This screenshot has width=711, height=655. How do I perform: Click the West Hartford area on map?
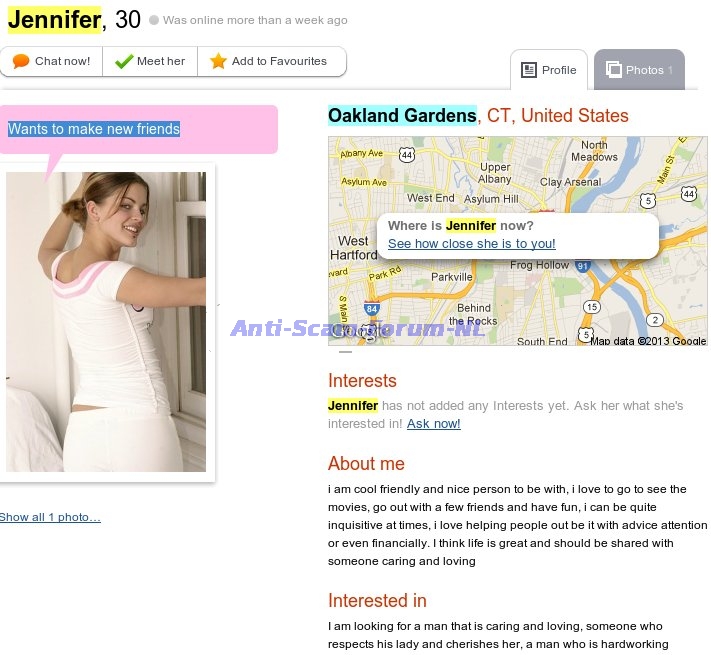tap(354, 248)
